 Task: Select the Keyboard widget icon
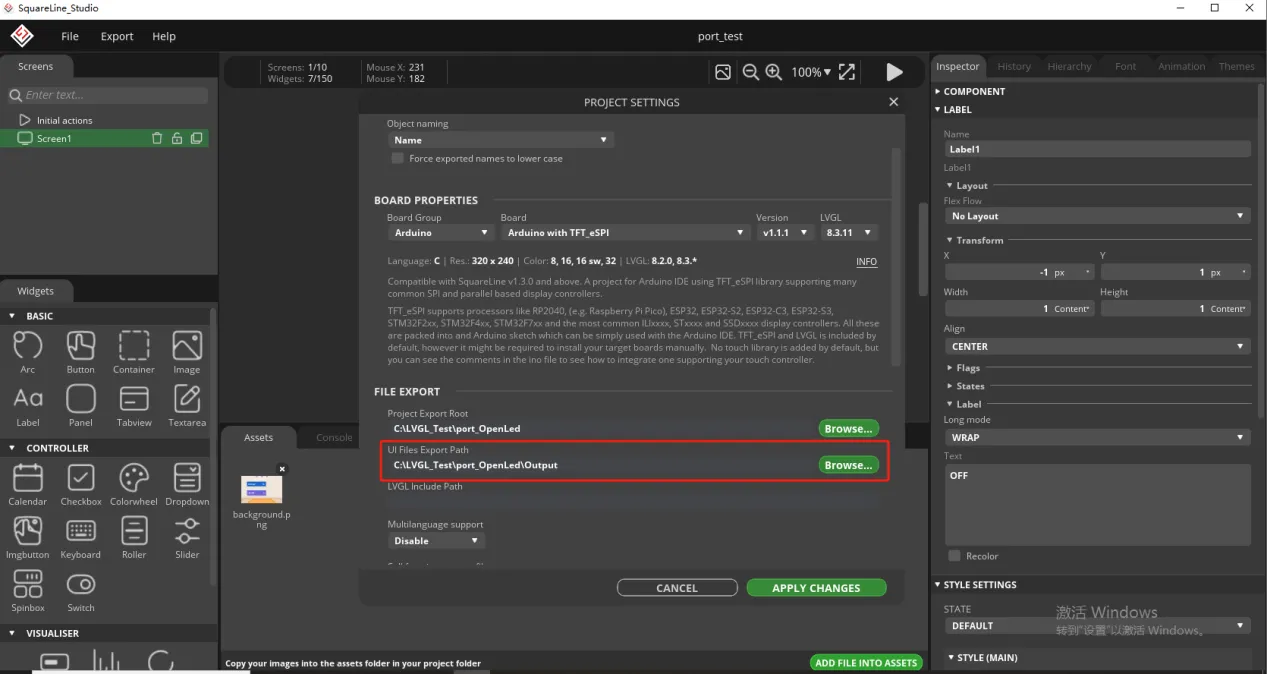80,531
